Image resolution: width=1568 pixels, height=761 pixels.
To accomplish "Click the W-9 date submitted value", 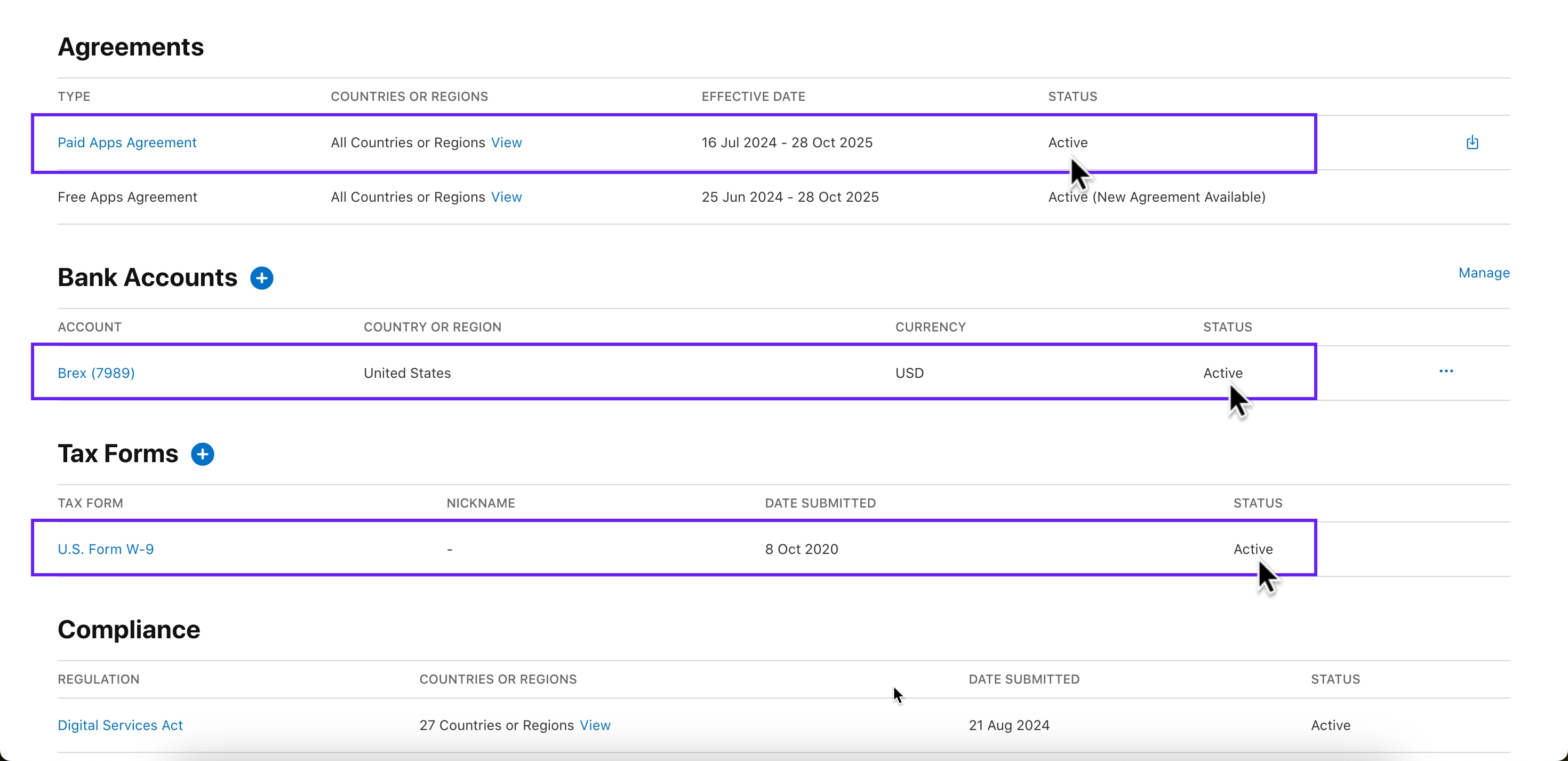I will click(x=801, y=549).
